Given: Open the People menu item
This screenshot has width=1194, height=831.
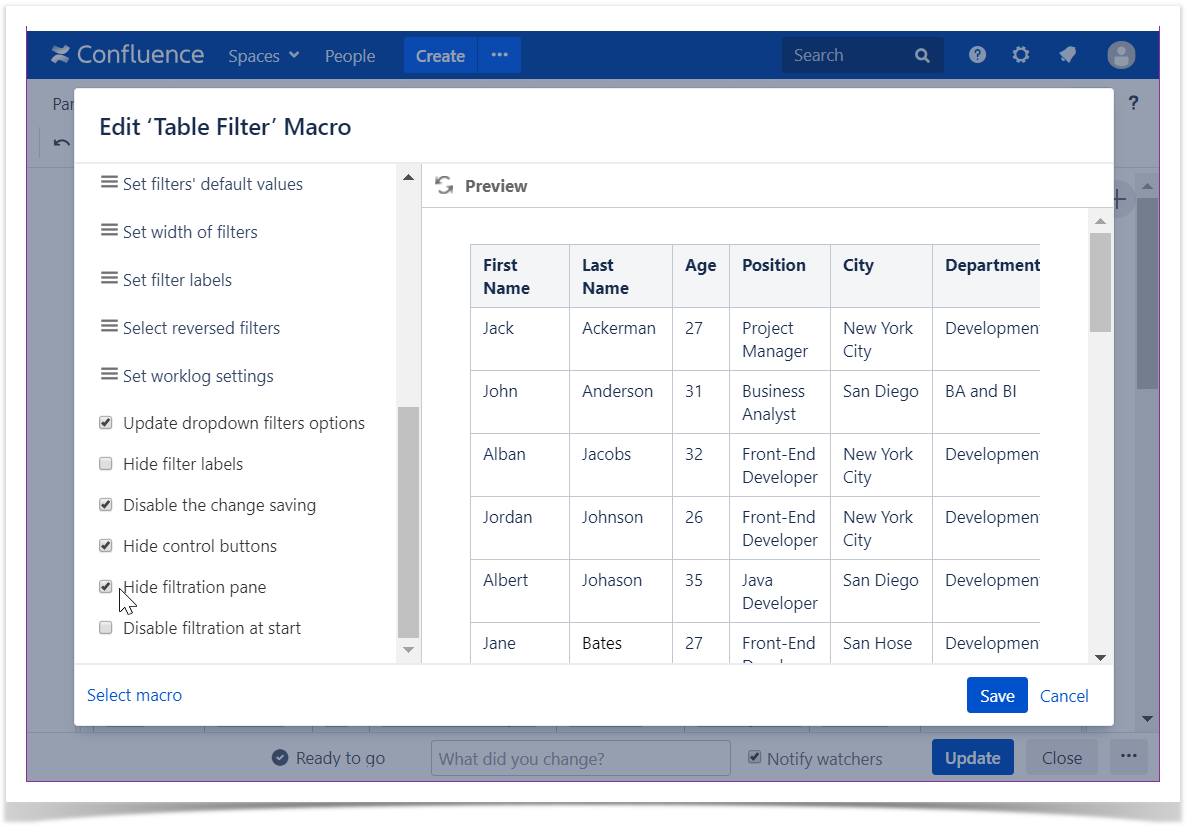Looking at the screenshot, I should tap(350, 56).
